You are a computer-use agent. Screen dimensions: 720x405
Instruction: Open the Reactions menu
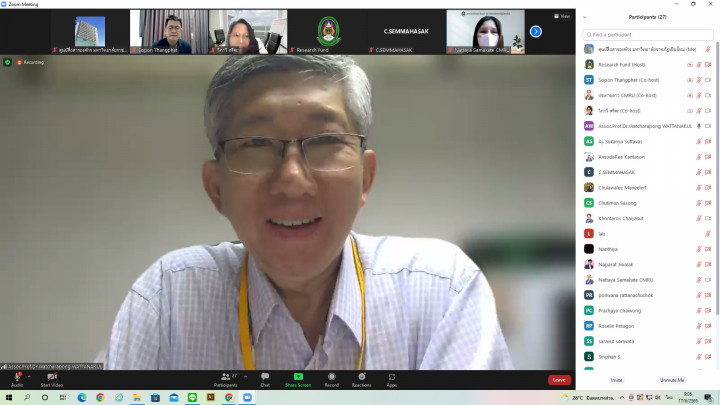(x=361, y=379)
